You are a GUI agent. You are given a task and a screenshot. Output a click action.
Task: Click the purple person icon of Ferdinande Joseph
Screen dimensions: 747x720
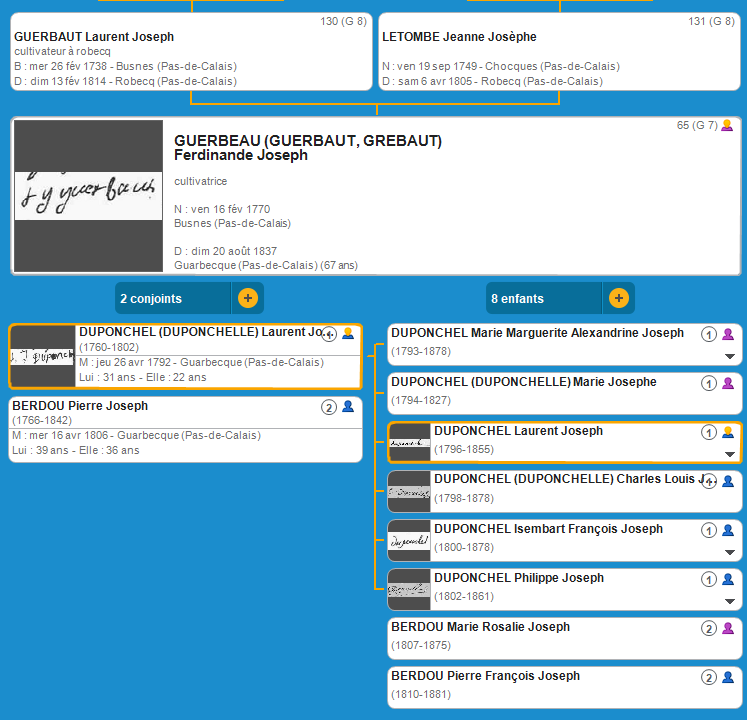point(727,126)
